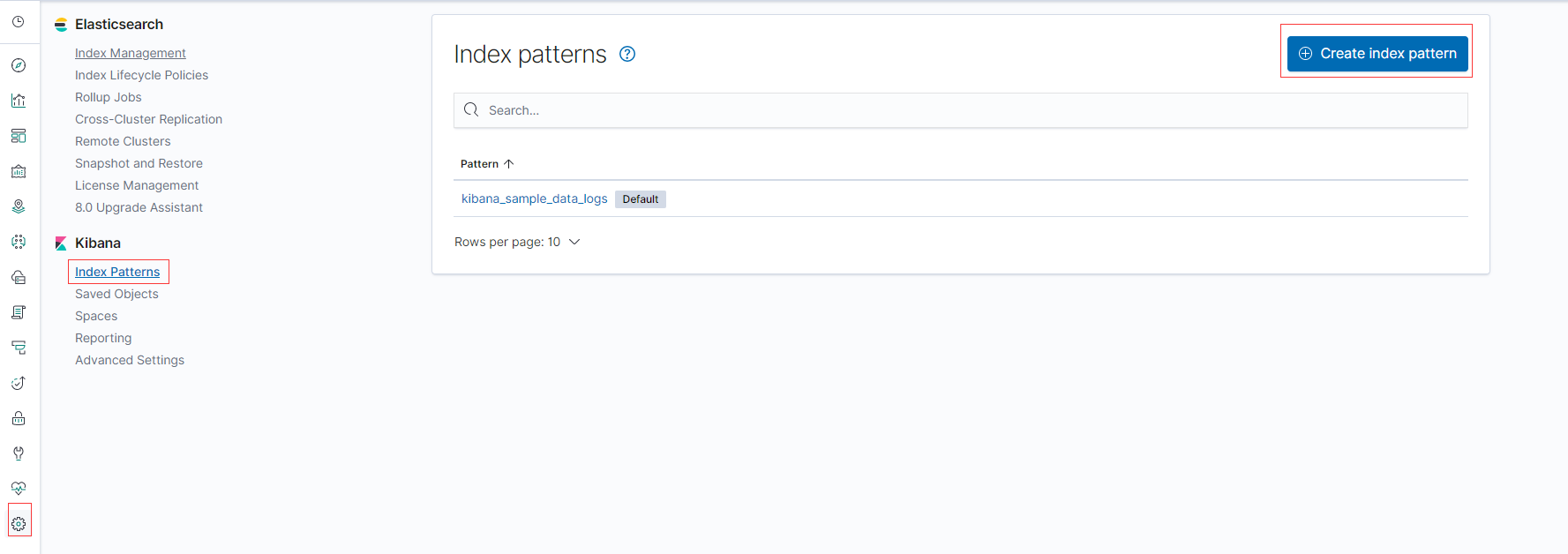Open the Discover compass icon
The height and width of the screenshot is (554, 1568).
coord(19,65)
